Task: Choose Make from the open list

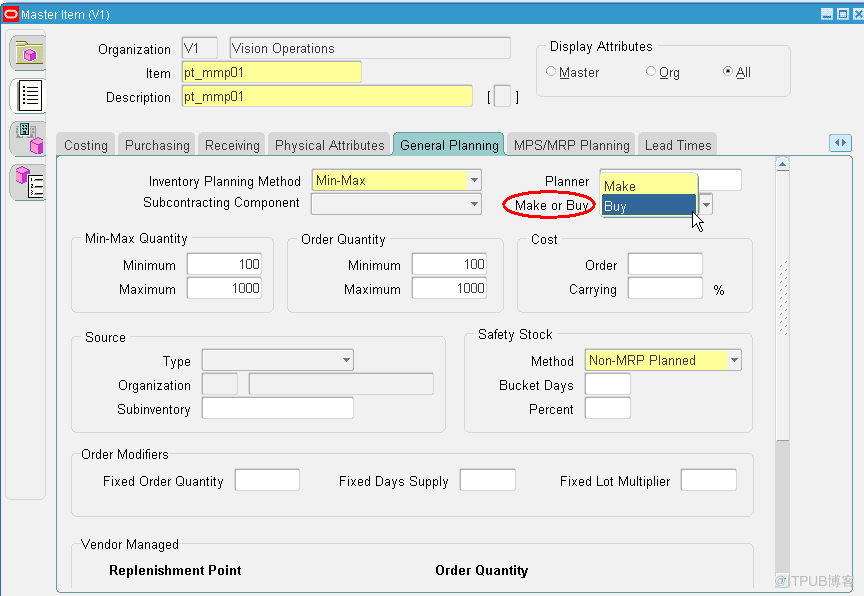Action: pos(647,186)
